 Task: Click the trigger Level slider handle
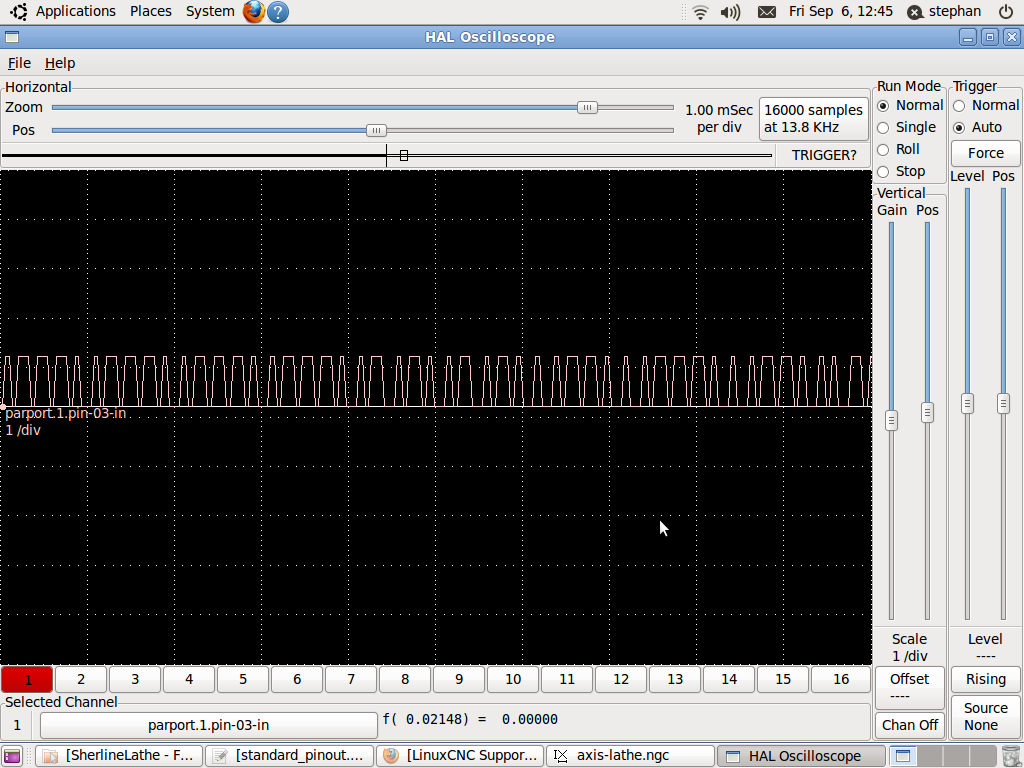[968, 404]
